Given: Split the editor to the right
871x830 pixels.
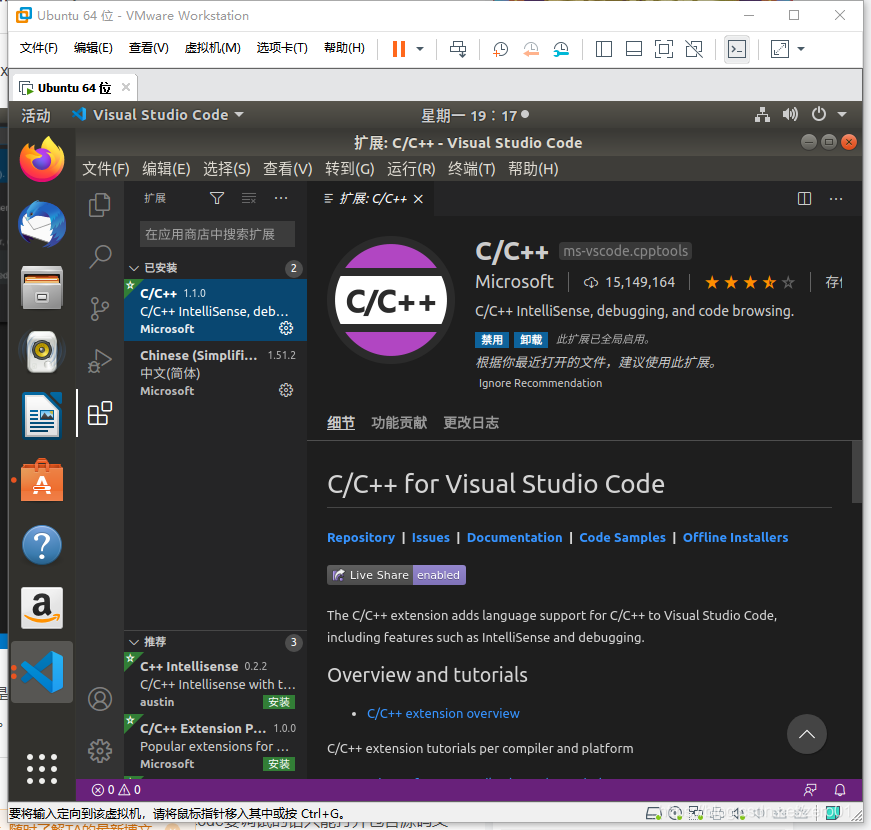Looking at the screenshot, I should (x=804, y=198).
